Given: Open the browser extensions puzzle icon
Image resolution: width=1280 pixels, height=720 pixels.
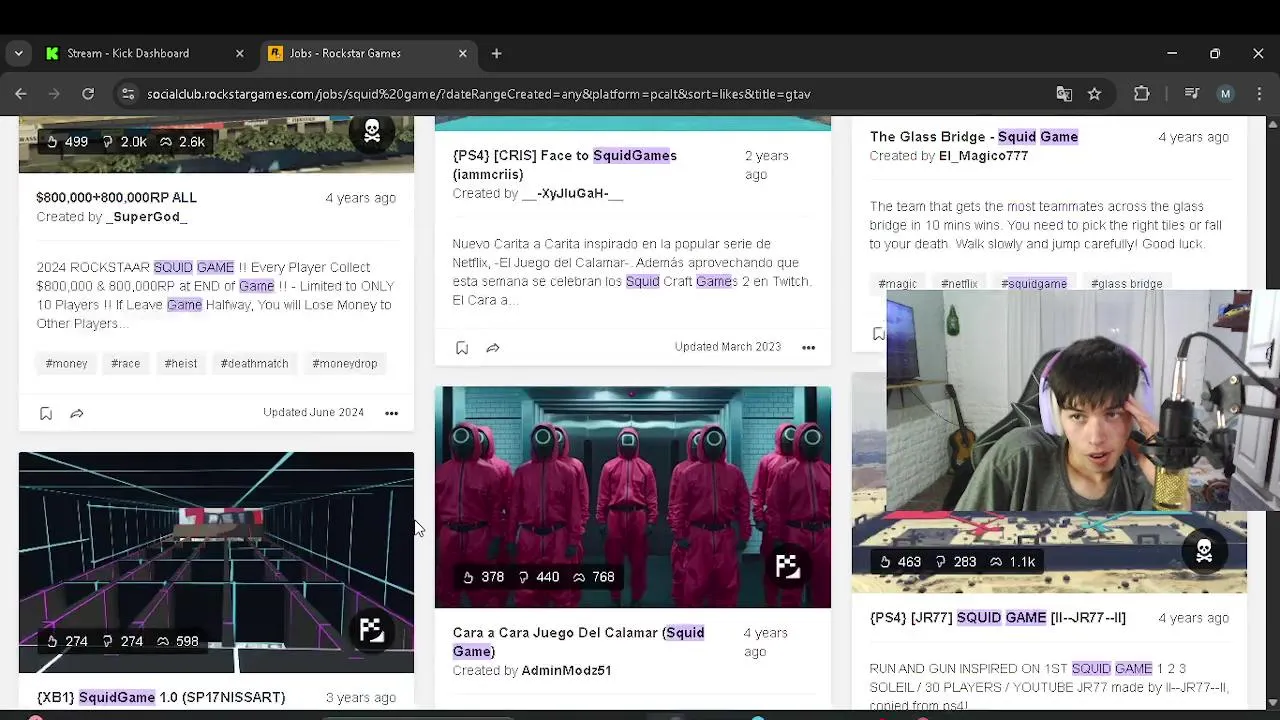Looking at the screenshot, I should [1142, 94].
